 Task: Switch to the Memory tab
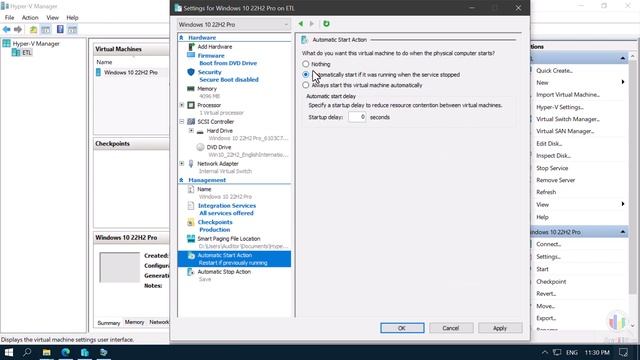(134, 322)
